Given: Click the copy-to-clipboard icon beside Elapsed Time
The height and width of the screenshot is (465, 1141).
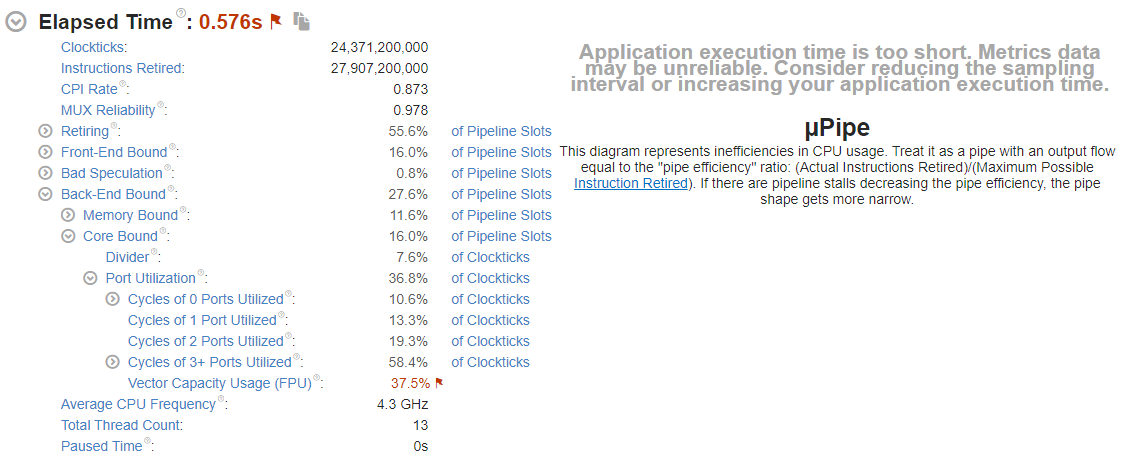Looking at the screenshot, I should pos(302,22).
